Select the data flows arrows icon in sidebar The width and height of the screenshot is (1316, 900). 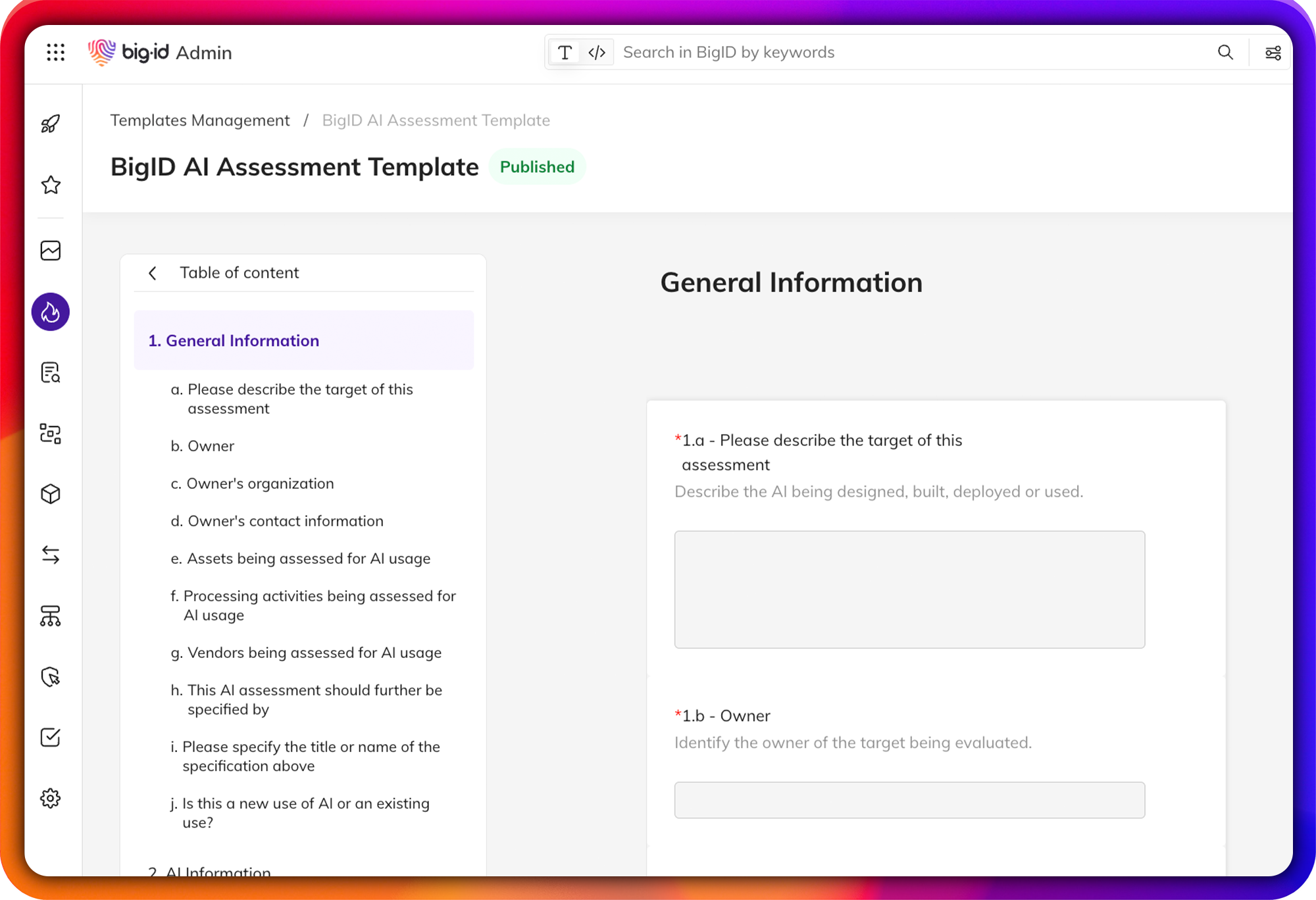tap(51, 555)
